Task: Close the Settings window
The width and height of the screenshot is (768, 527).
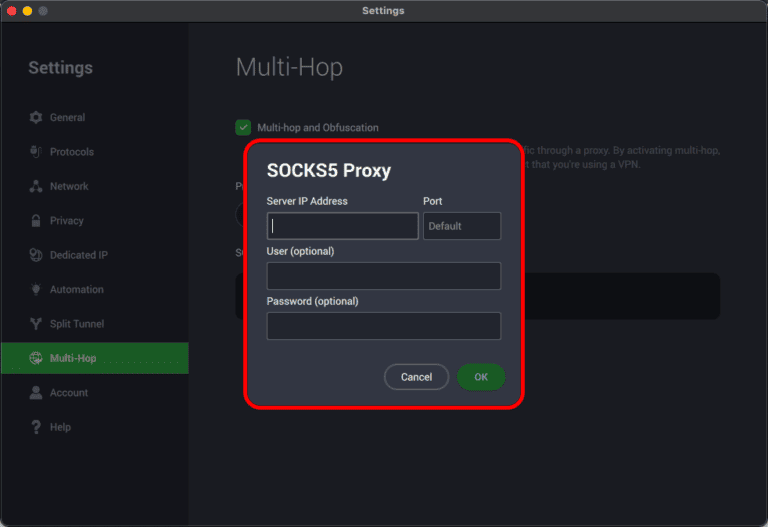Action: pos(12,11)
